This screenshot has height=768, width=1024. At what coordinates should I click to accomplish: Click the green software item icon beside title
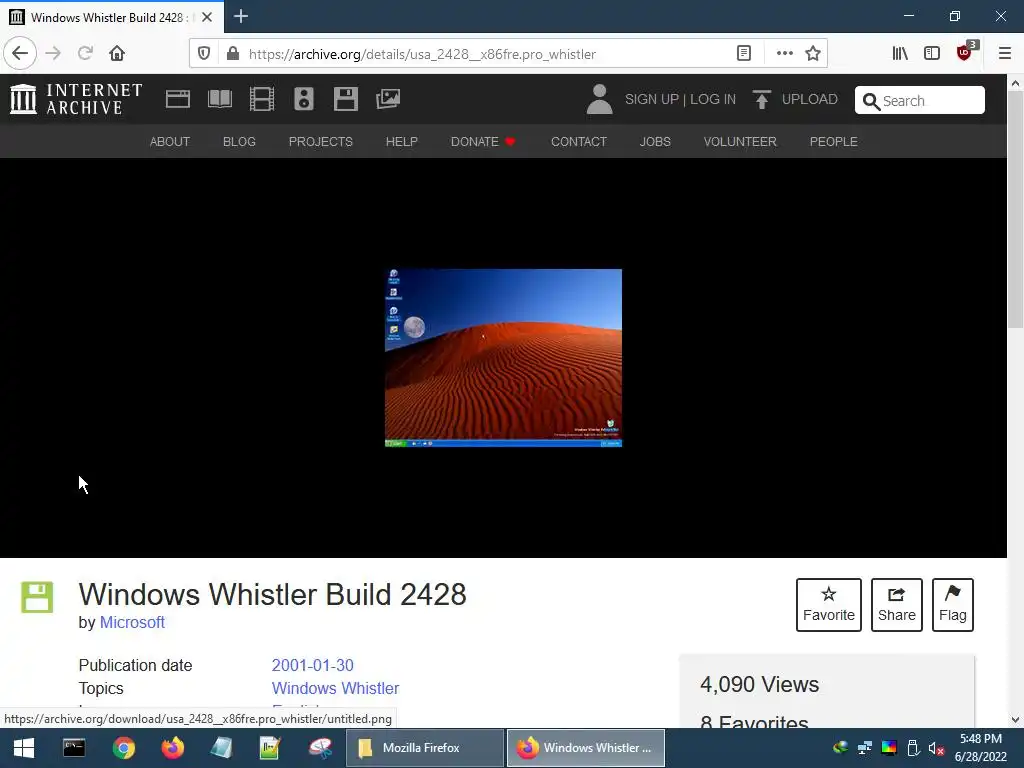pyautogui.click(x=37, y=597)
